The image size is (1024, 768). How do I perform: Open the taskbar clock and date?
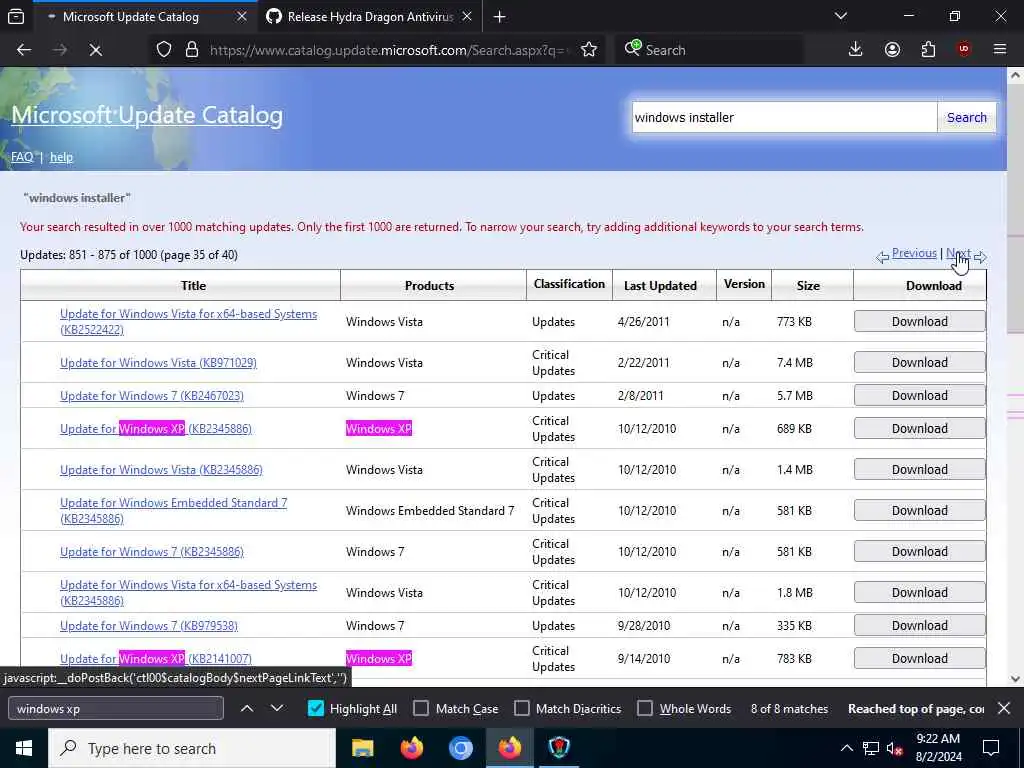(x=938, y=748)
